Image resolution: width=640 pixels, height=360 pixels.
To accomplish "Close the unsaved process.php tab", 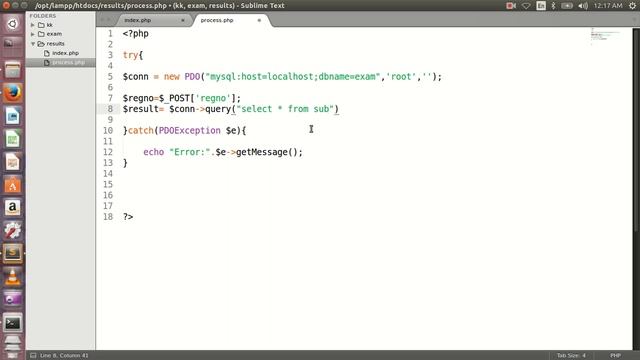I will 259,20.
